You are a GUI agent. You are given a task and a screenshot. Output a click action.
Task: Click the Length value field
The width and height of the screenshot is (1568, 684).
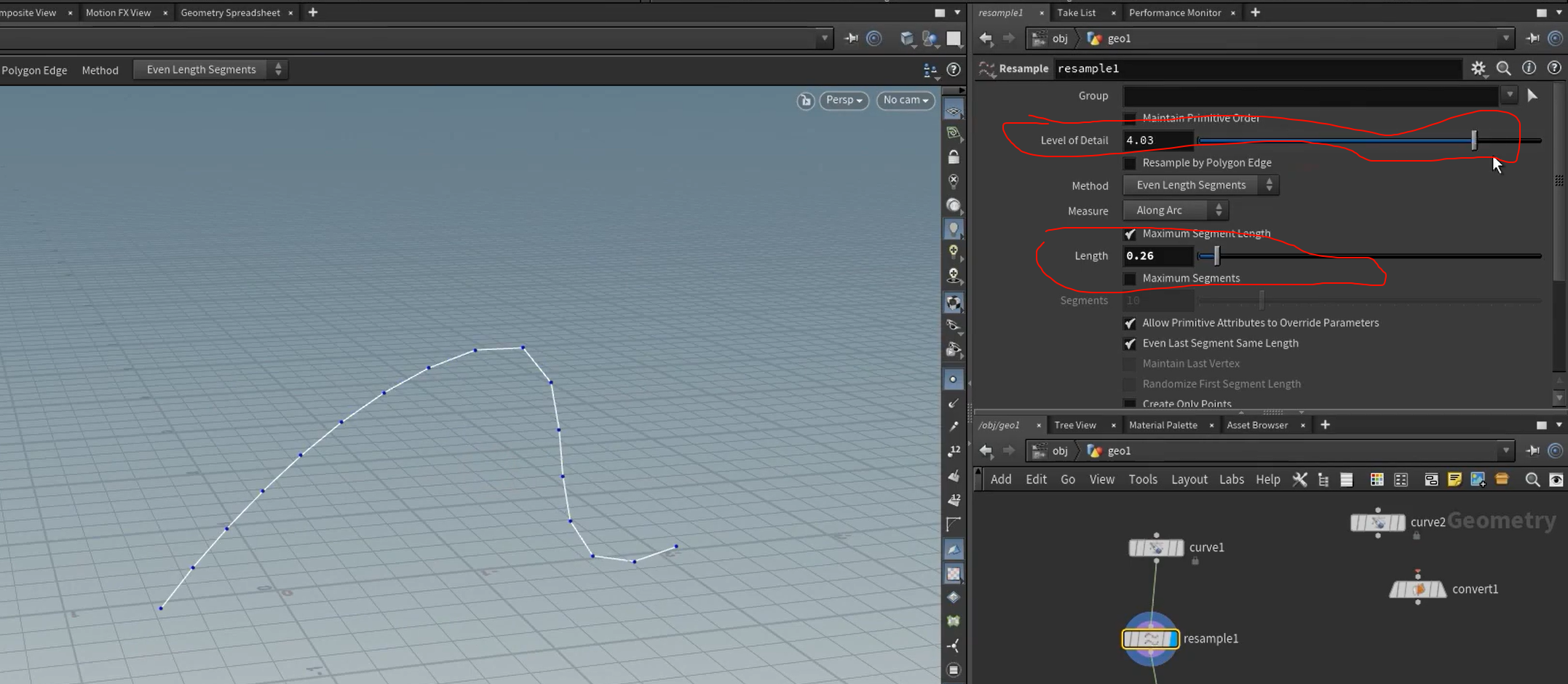tap(1157, 256)
